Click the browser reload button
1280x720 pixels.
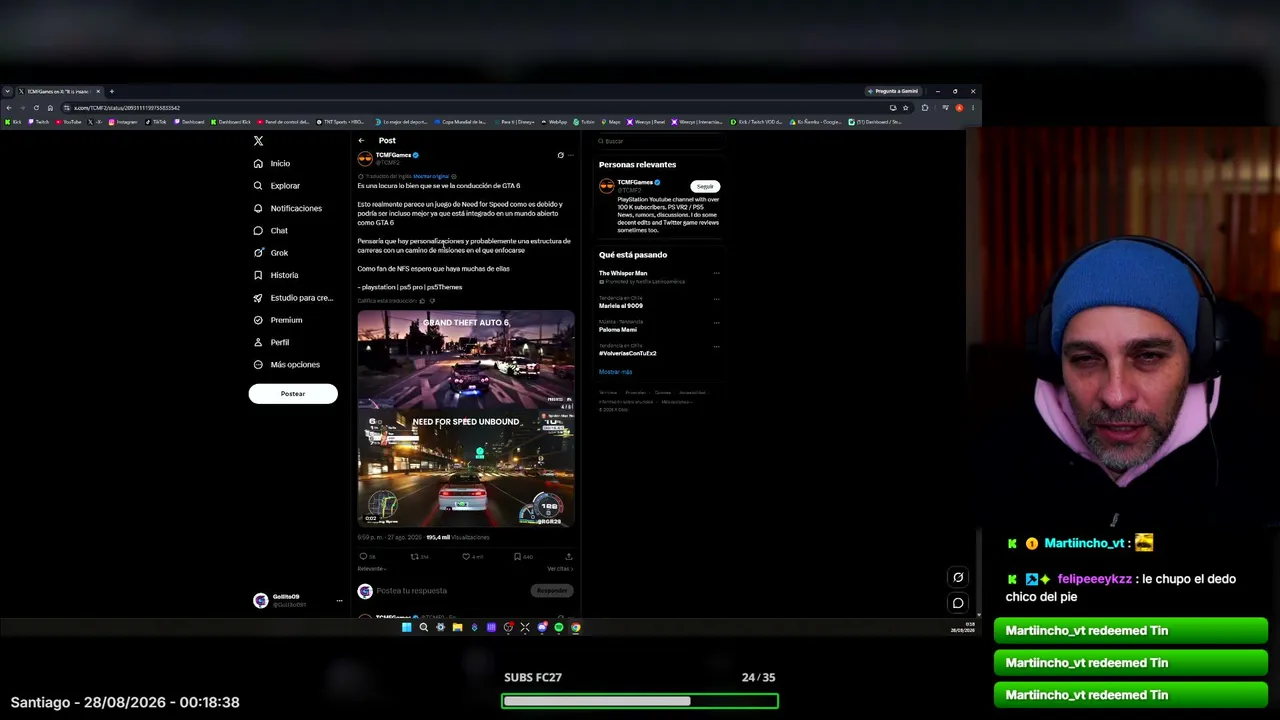pyautogui.click(x=36, y=108)
